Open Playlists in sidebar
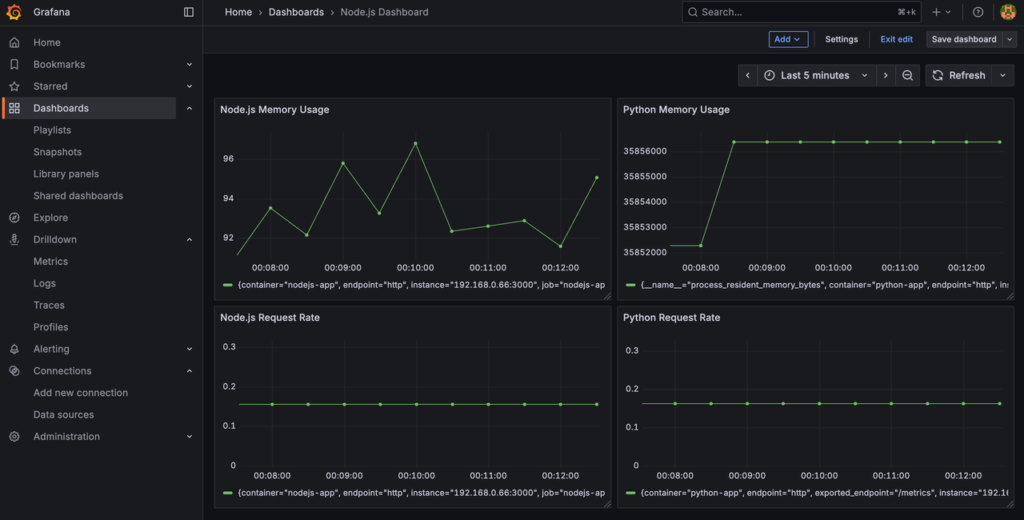Viewport: 1024px width, 520px height. click(x=52, y=130)
